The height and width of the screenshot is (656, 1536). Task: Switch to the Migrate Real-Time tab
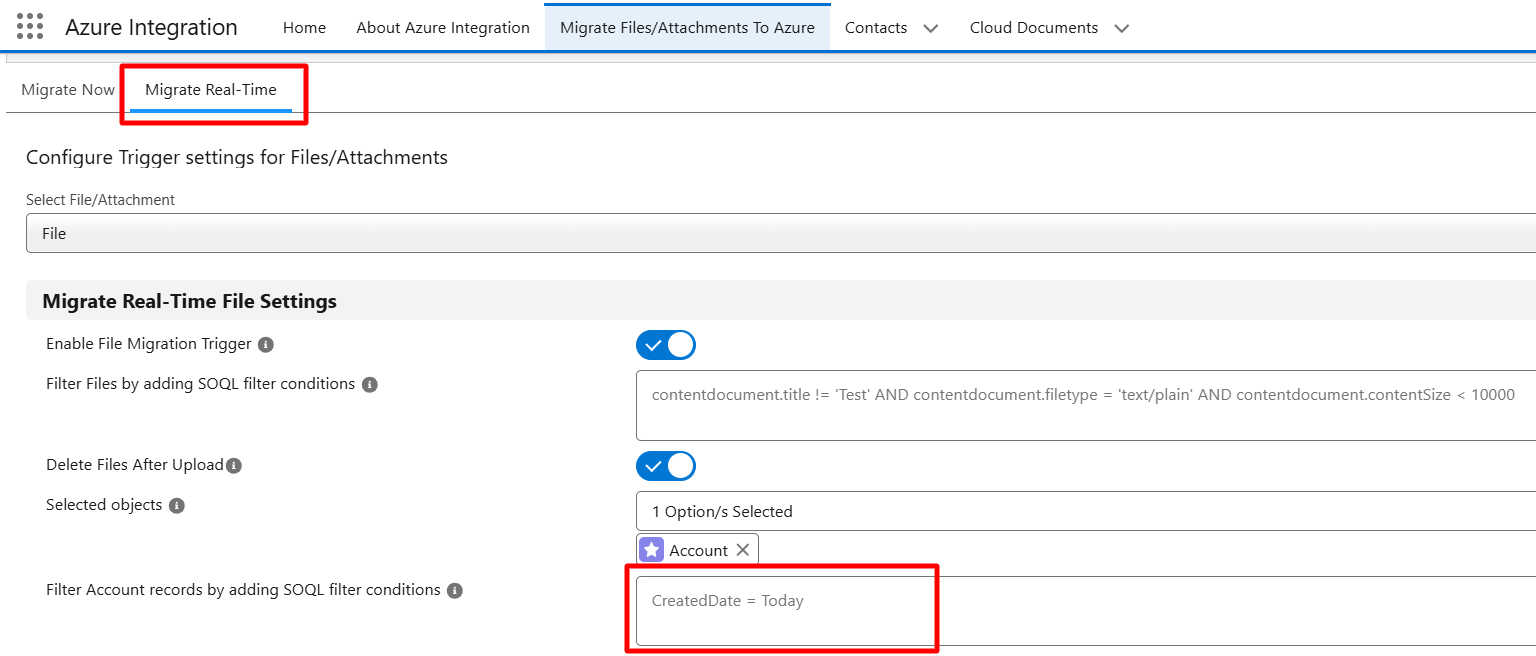tap(211, 90)
